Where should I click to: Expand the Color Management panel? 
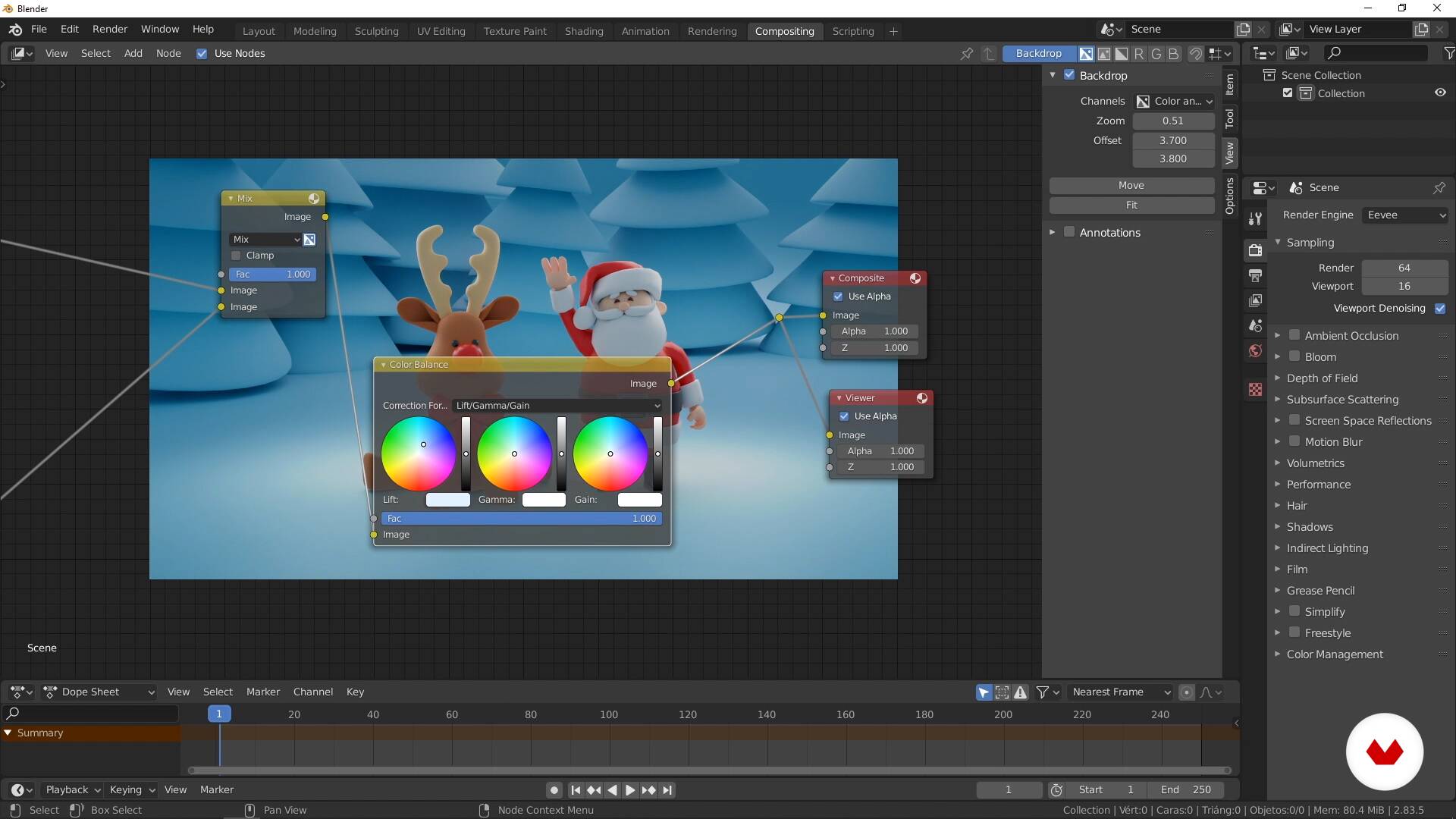pyautogui.click(x=1335, y=654)
